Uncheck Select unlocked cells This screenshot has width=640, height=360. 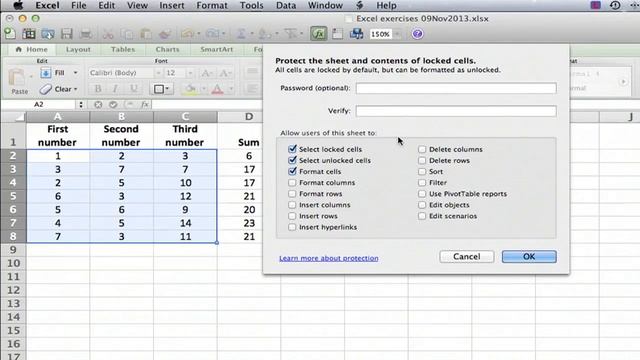point(292,160)
